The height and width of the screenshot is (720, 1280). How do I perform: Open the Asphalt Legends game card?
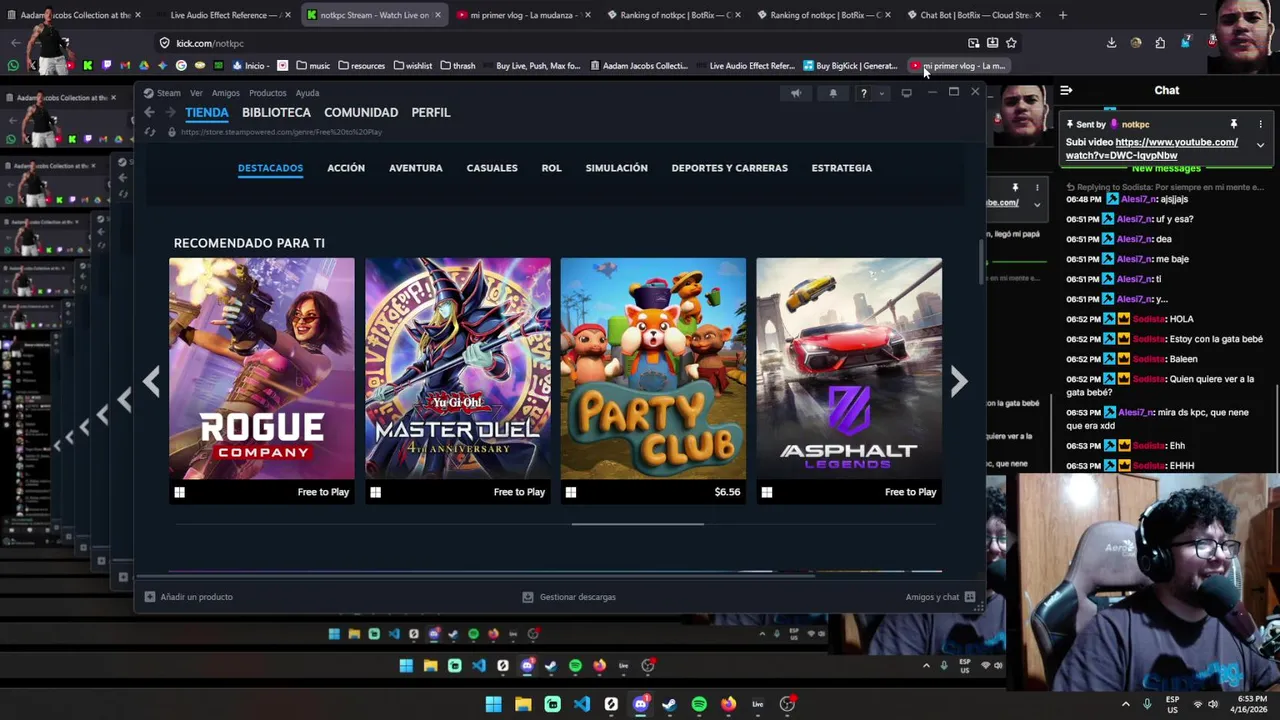[849, 380]
